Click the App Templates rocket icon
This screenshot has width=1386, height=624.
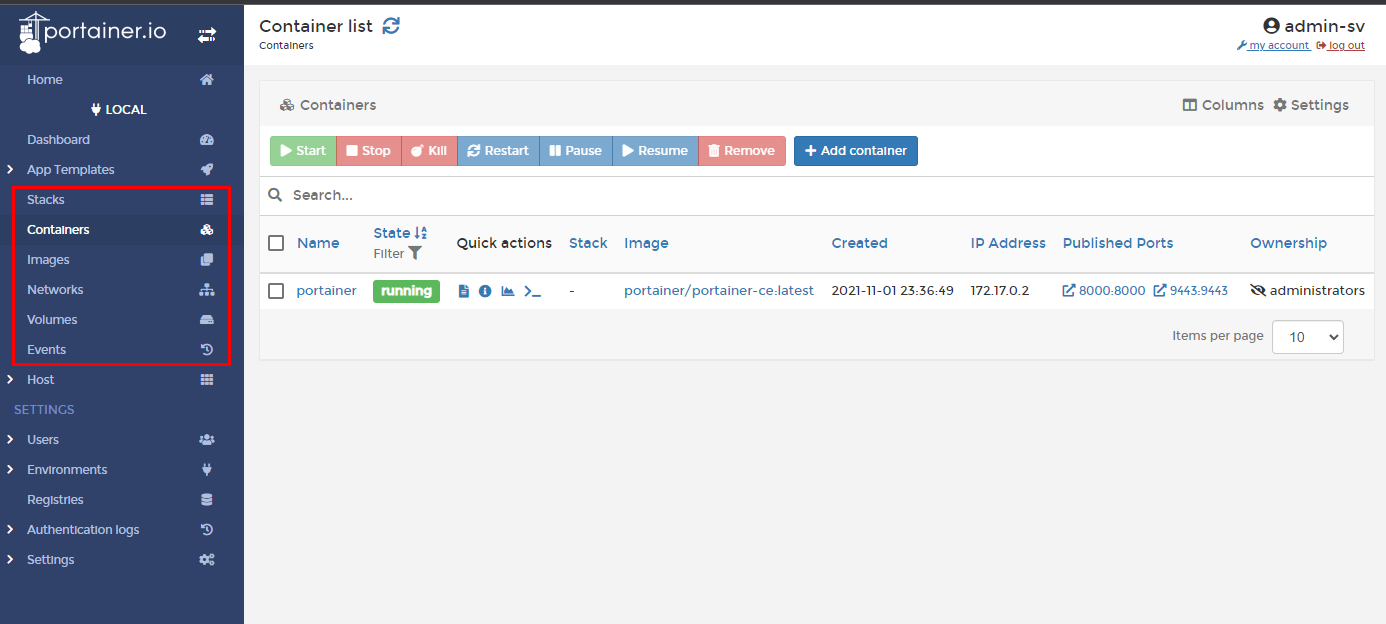coord(207,170)
